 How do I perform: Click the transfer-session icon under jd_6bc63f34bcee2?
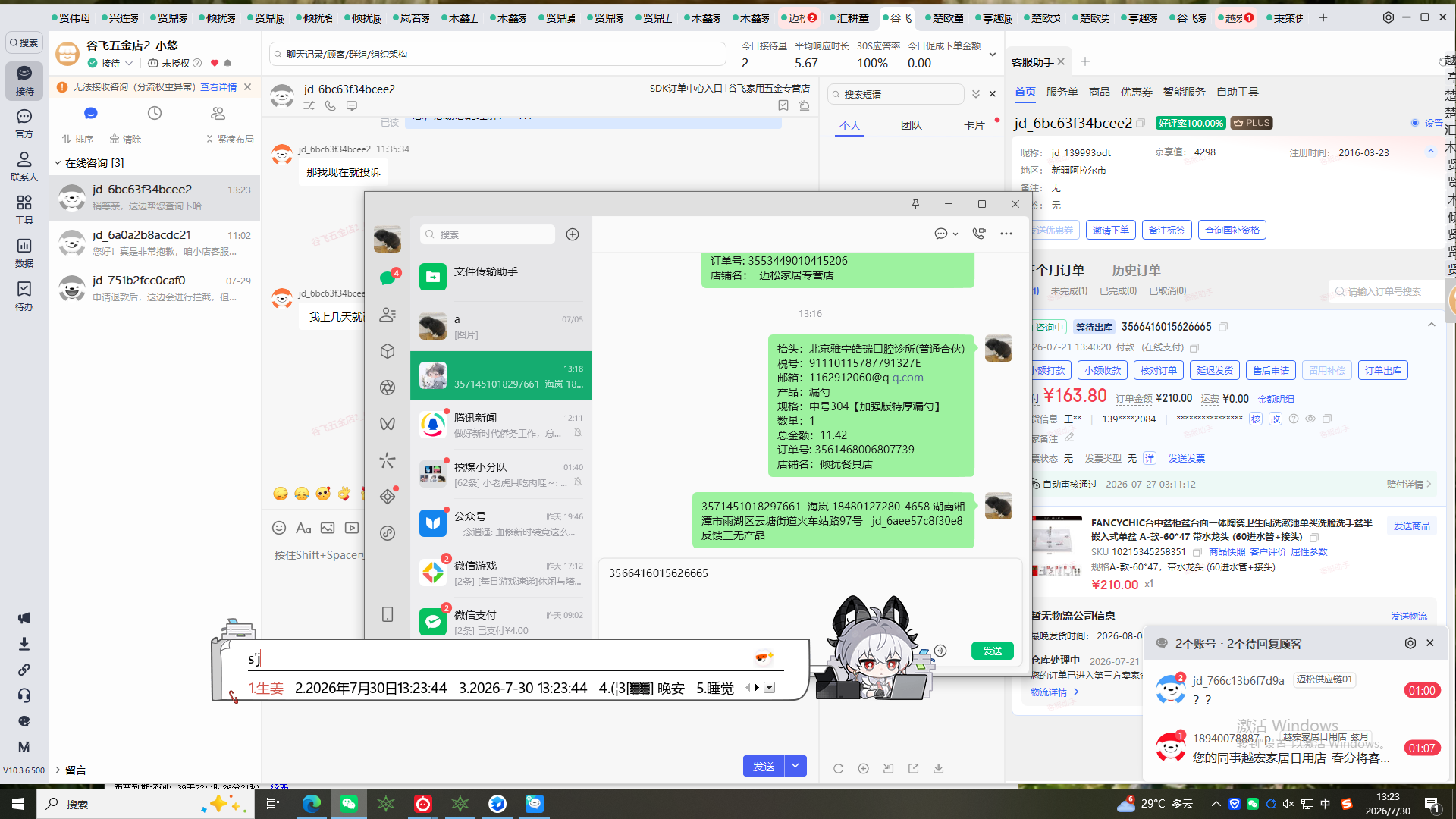(309, 106)
